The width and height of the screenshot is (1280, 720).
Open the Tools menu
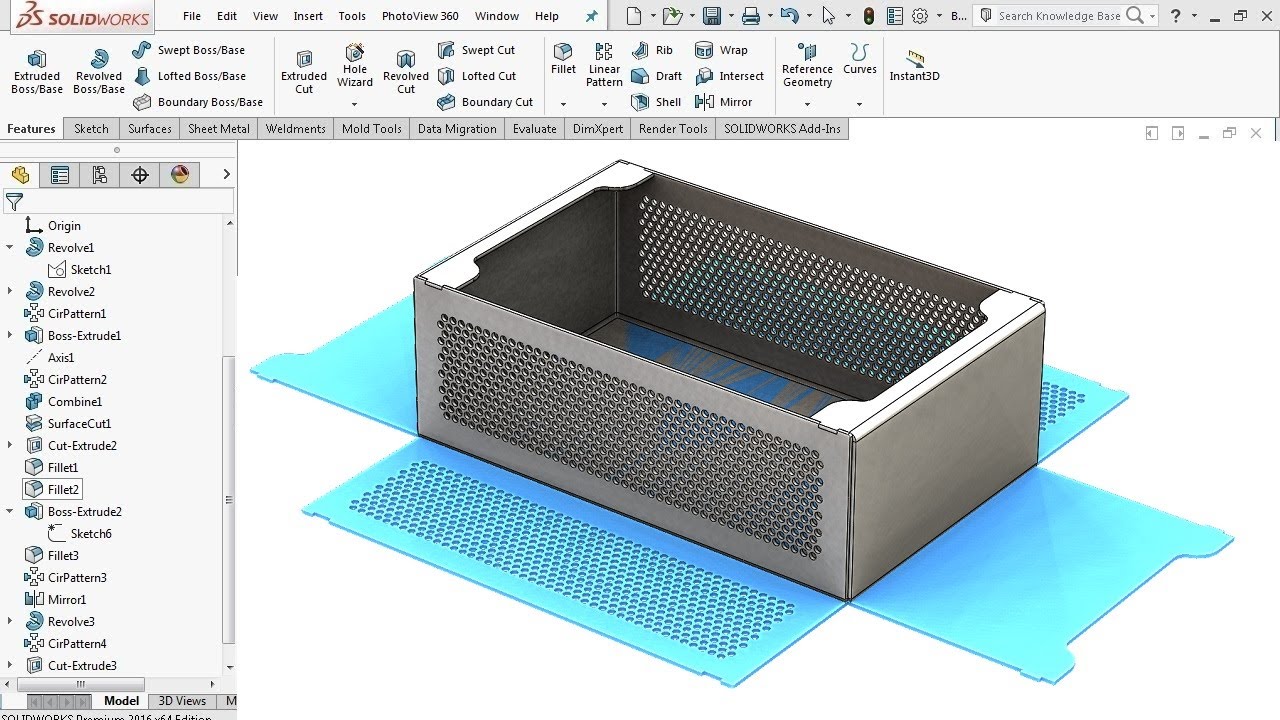click(352, 16)
